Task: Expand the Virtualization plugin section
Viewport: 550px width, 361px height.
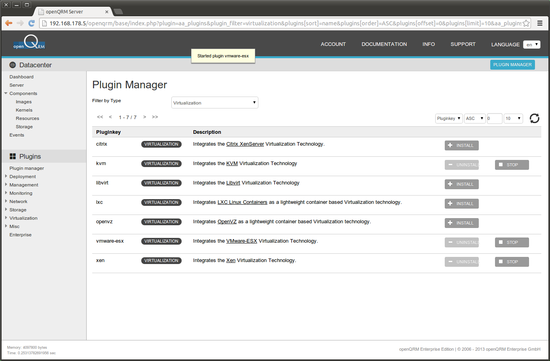Action: 6,218
